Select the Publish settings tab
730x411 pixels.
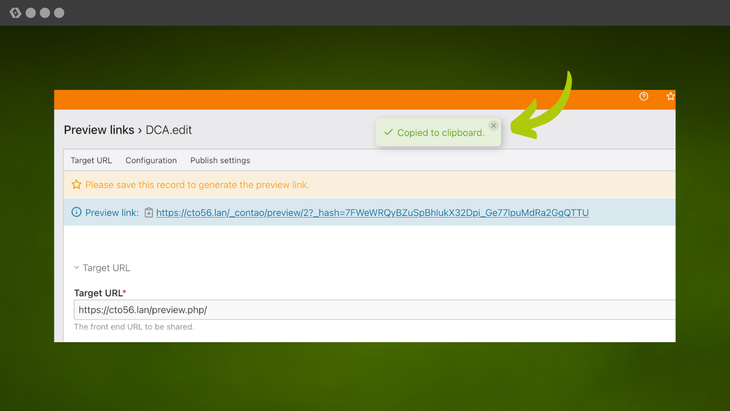220,160
